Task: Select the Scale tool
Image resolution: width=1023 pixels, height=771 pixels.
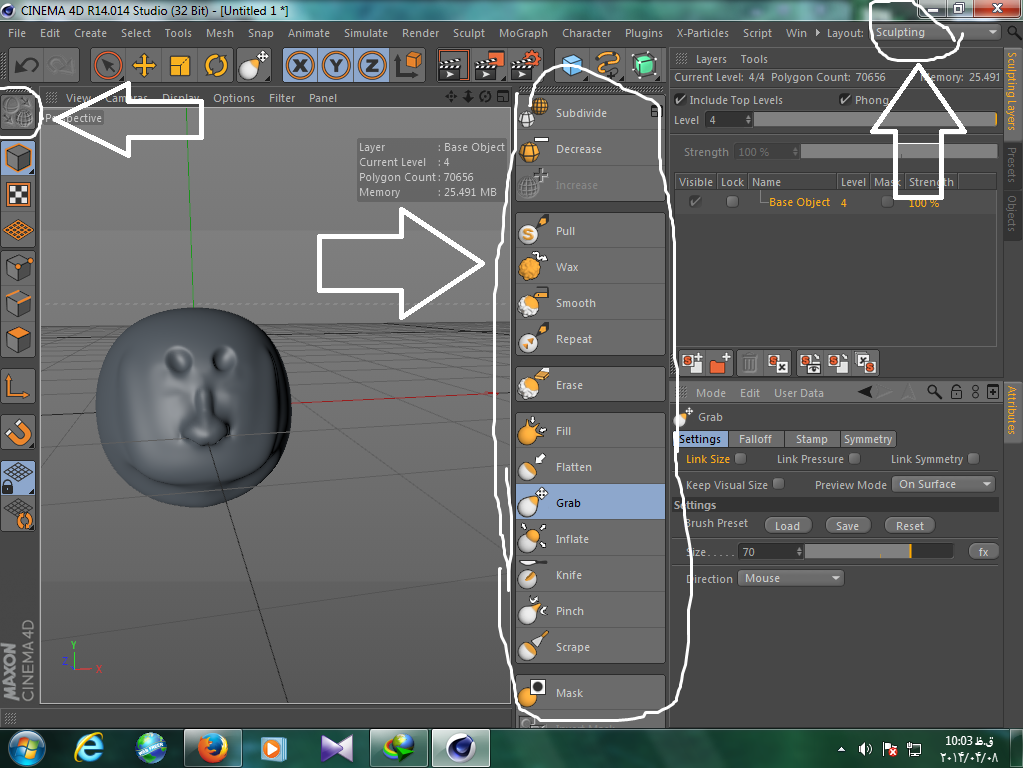Action: pyautogui.click(x=179, y=65)
